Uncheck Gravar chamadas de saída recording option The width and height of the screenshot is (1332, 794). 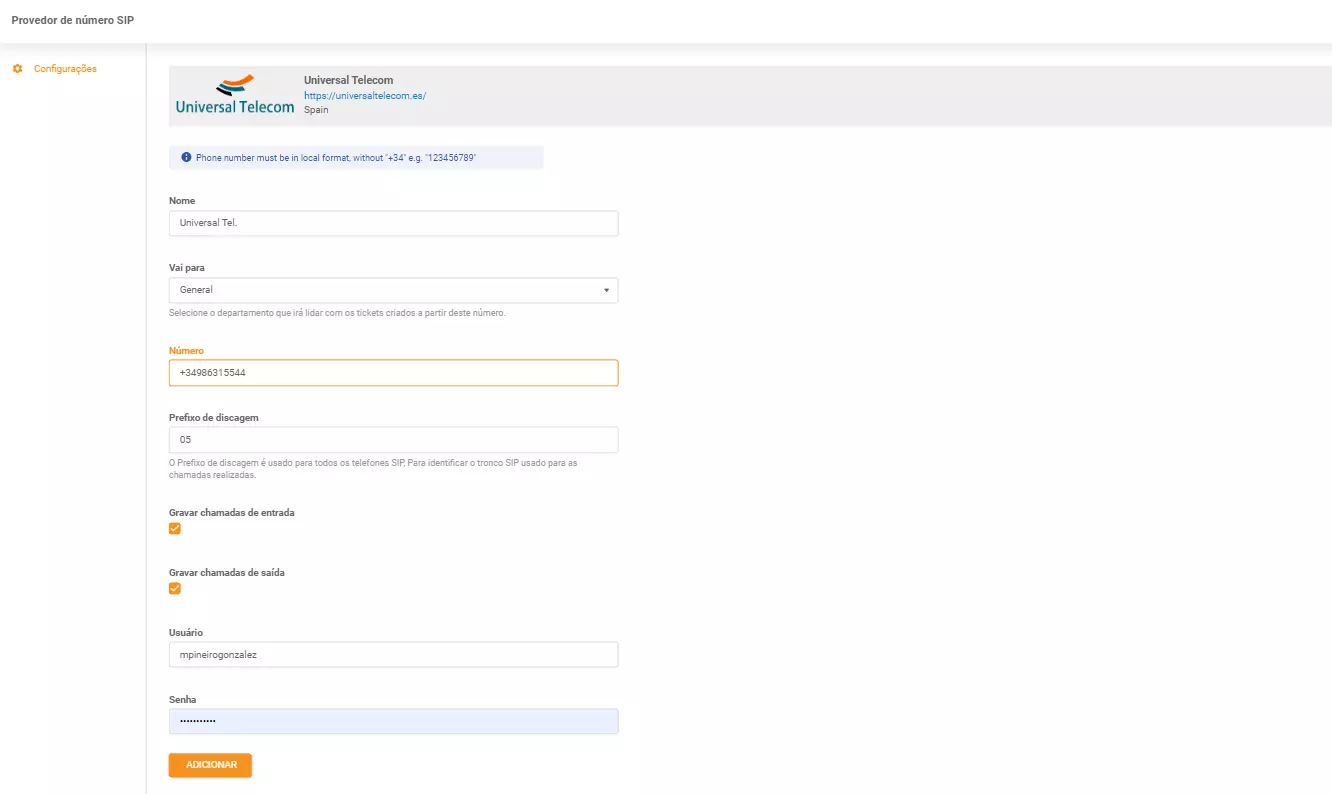[x=175, y=588]
